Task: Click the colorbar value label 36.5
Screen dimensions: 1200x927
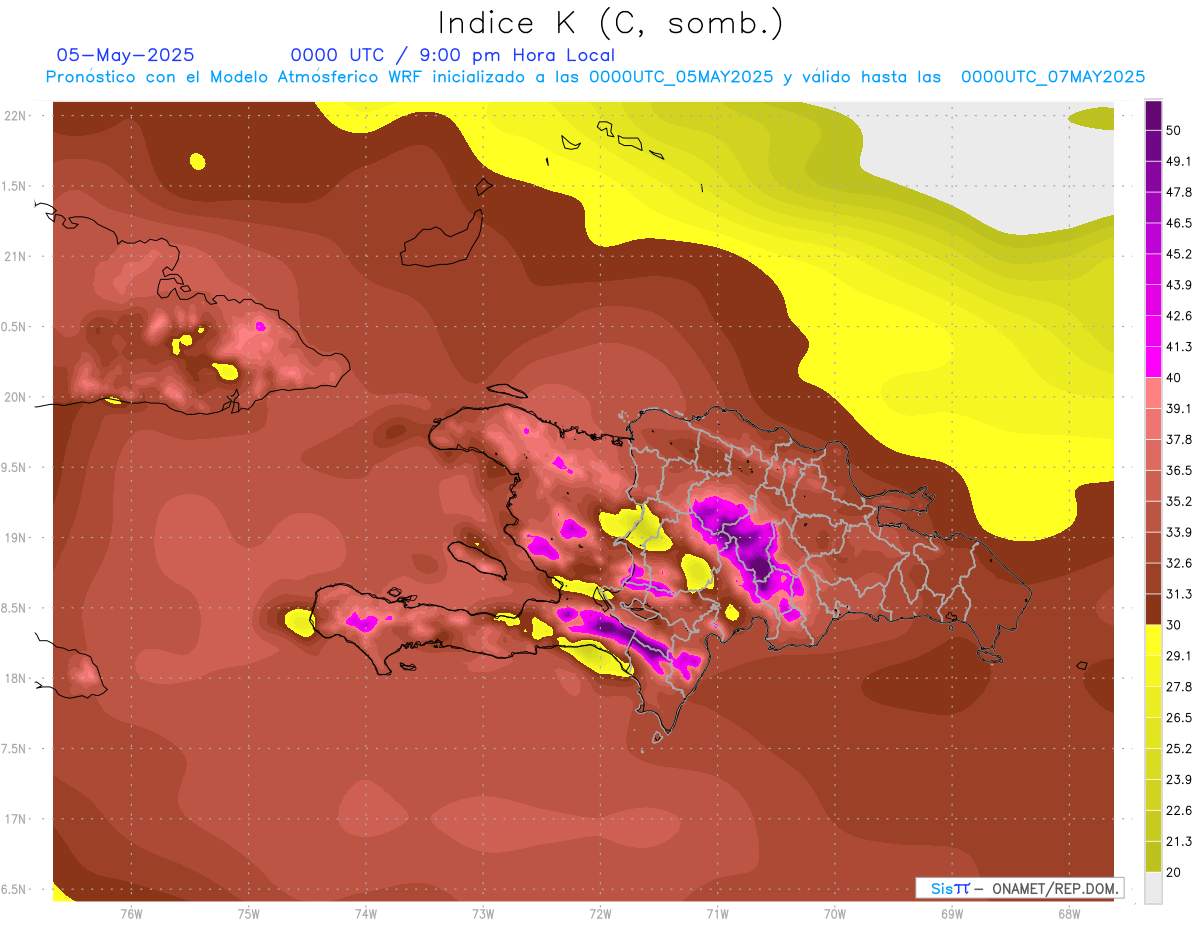Action: [1179, 470]
